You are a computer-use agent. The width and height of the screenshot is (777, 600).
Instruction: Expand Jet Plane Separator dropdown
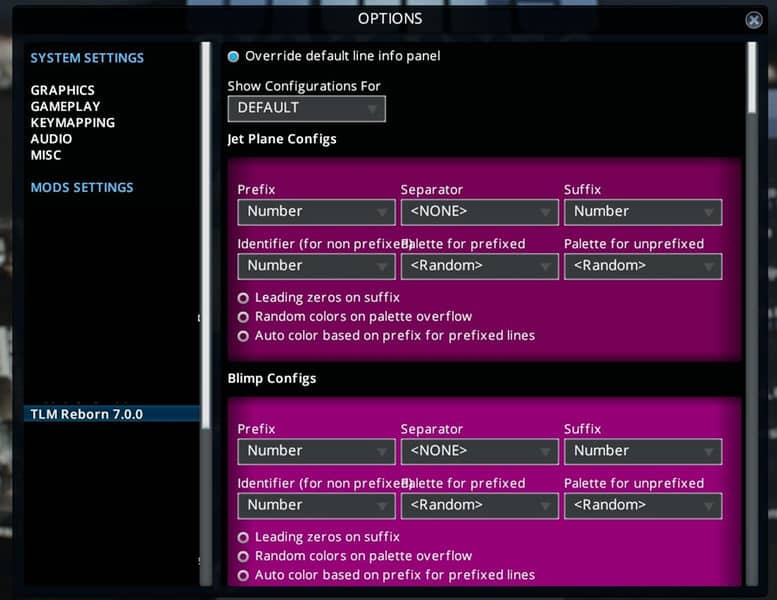(x=479, y=212)
